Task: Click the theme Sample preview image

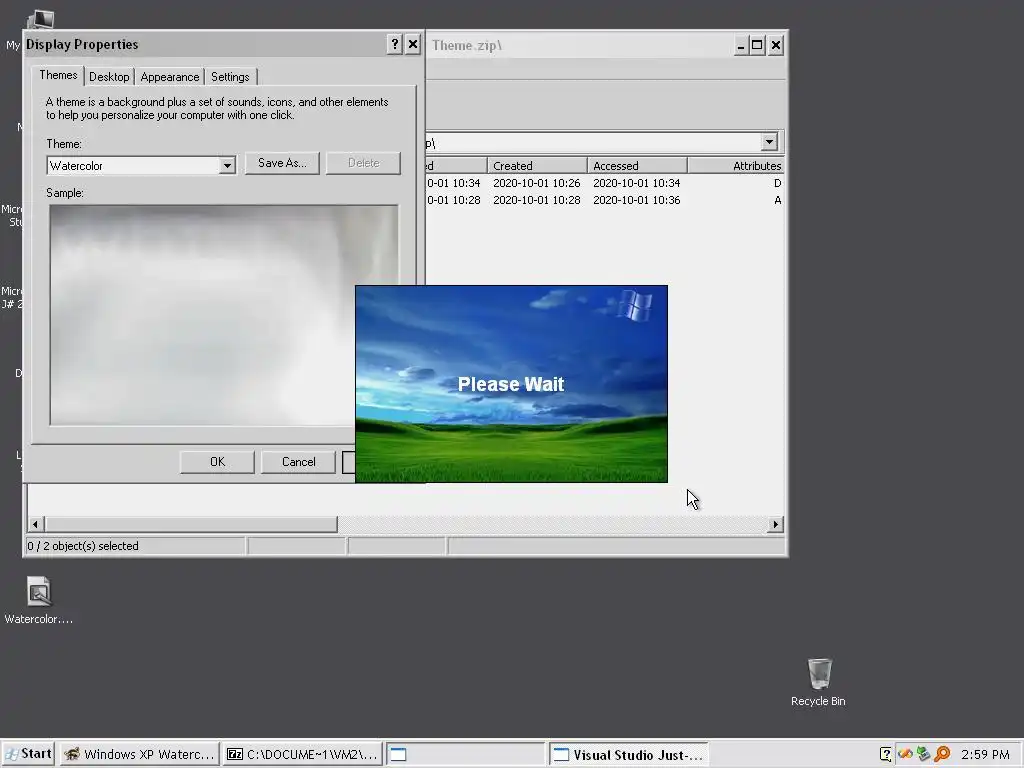Action: [223, 315]
